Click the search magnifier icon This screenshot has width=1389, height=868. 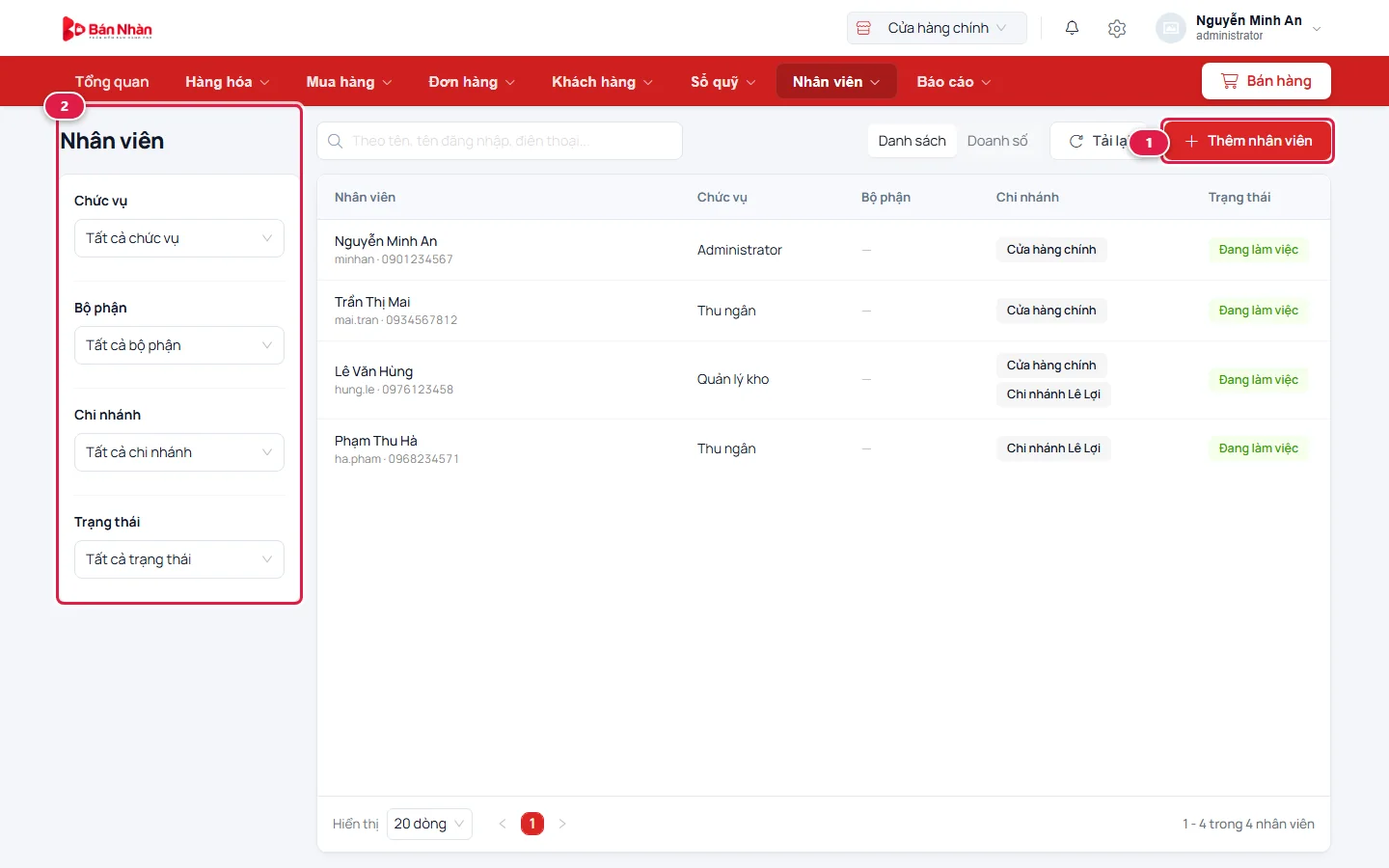335,141
